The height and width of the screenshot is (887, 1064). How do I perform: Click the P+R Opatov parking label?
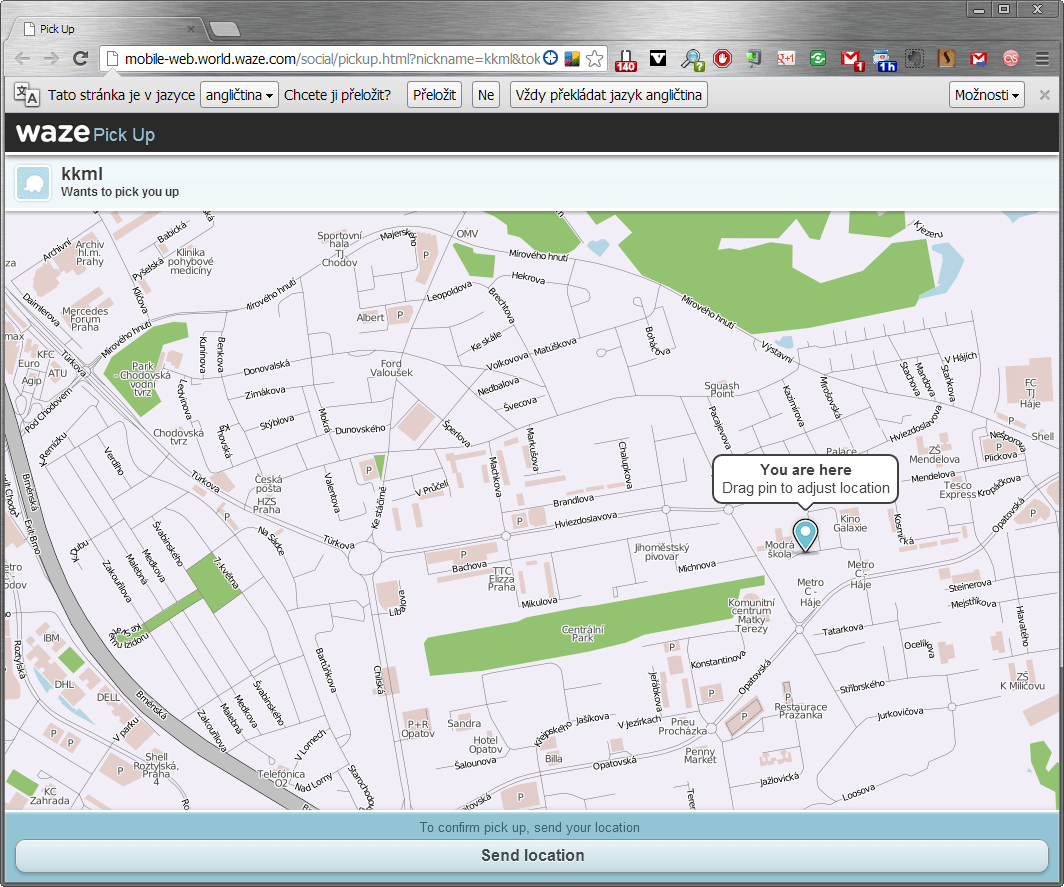pos(417,728)
